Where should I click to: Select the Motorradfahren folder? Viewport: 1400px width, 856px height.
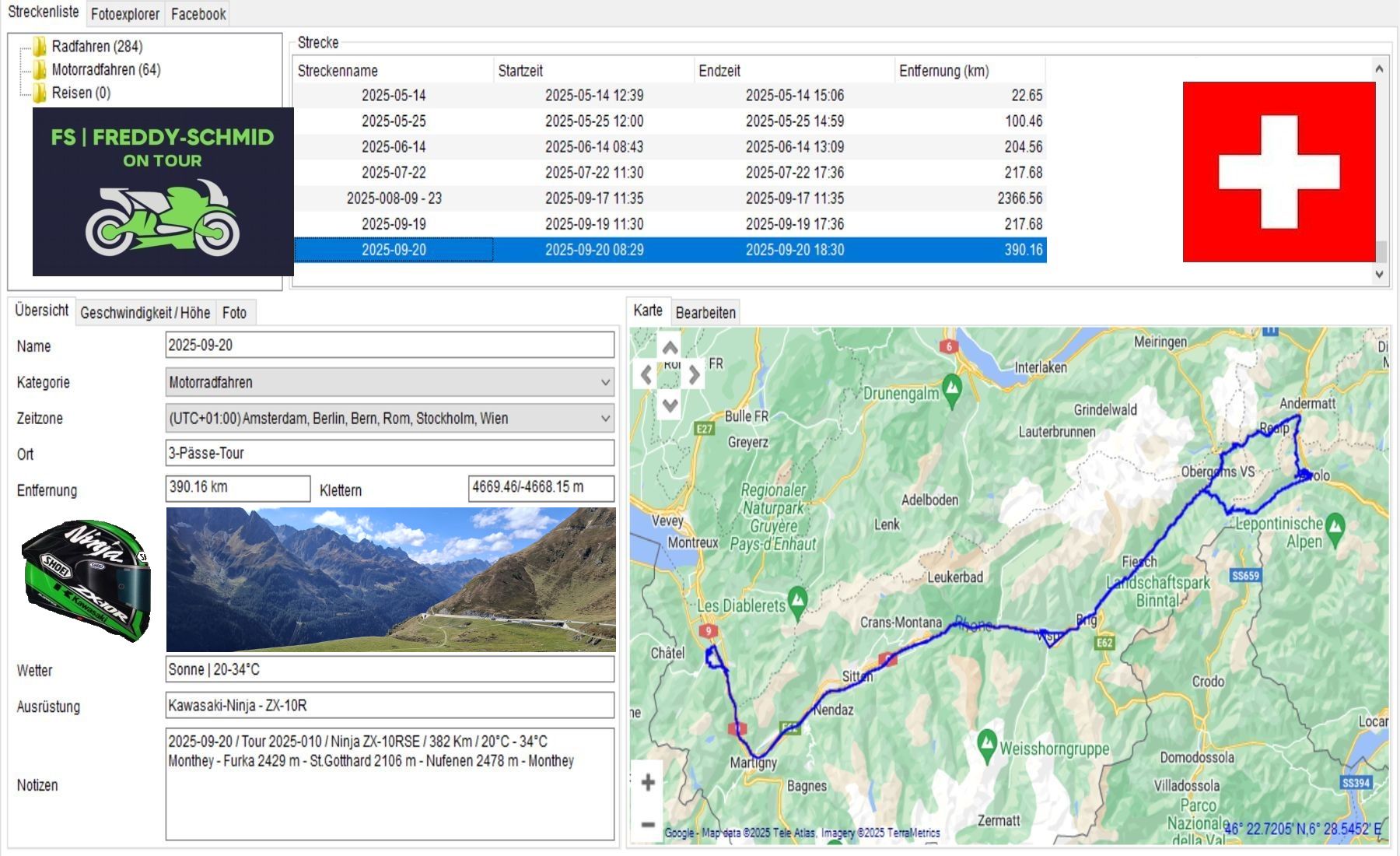pyautogui.click(x=106, y=70)
